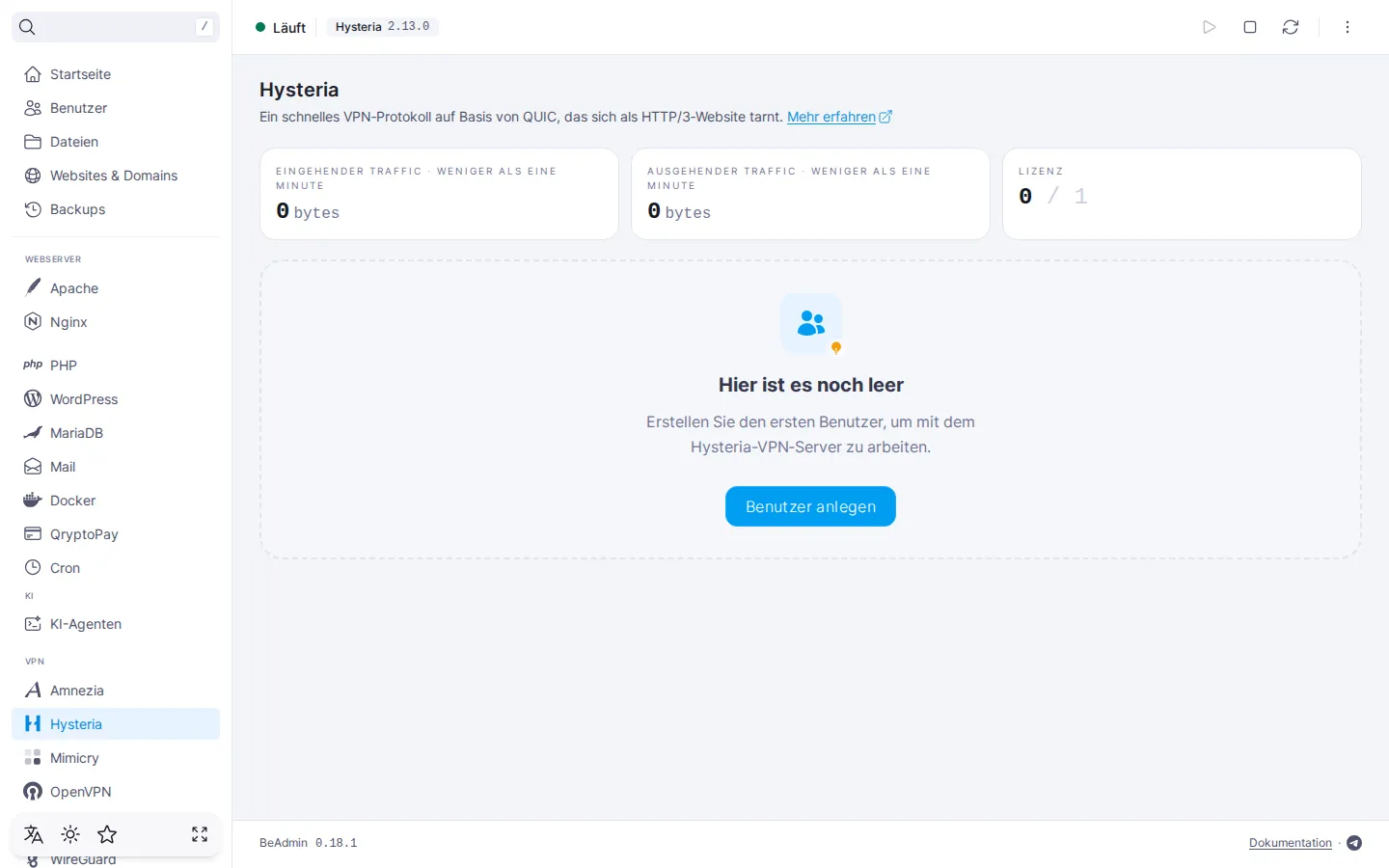The height and width of the screenshot is (868, 1389).
Task: Click the Eingehender Traffic card
Action: pos(439,194)
